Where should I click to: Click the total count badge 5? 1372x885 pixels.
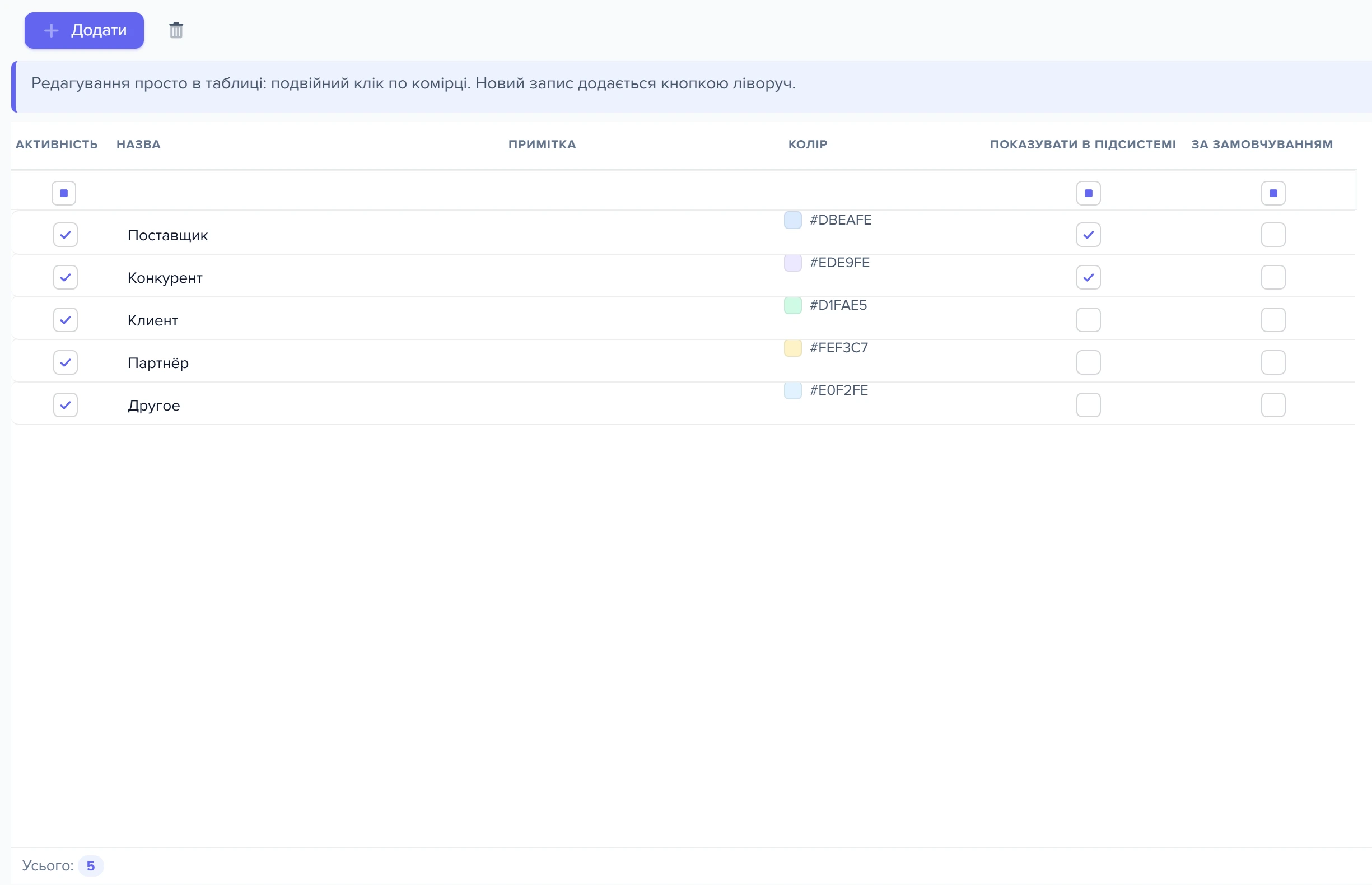point(91,865)
